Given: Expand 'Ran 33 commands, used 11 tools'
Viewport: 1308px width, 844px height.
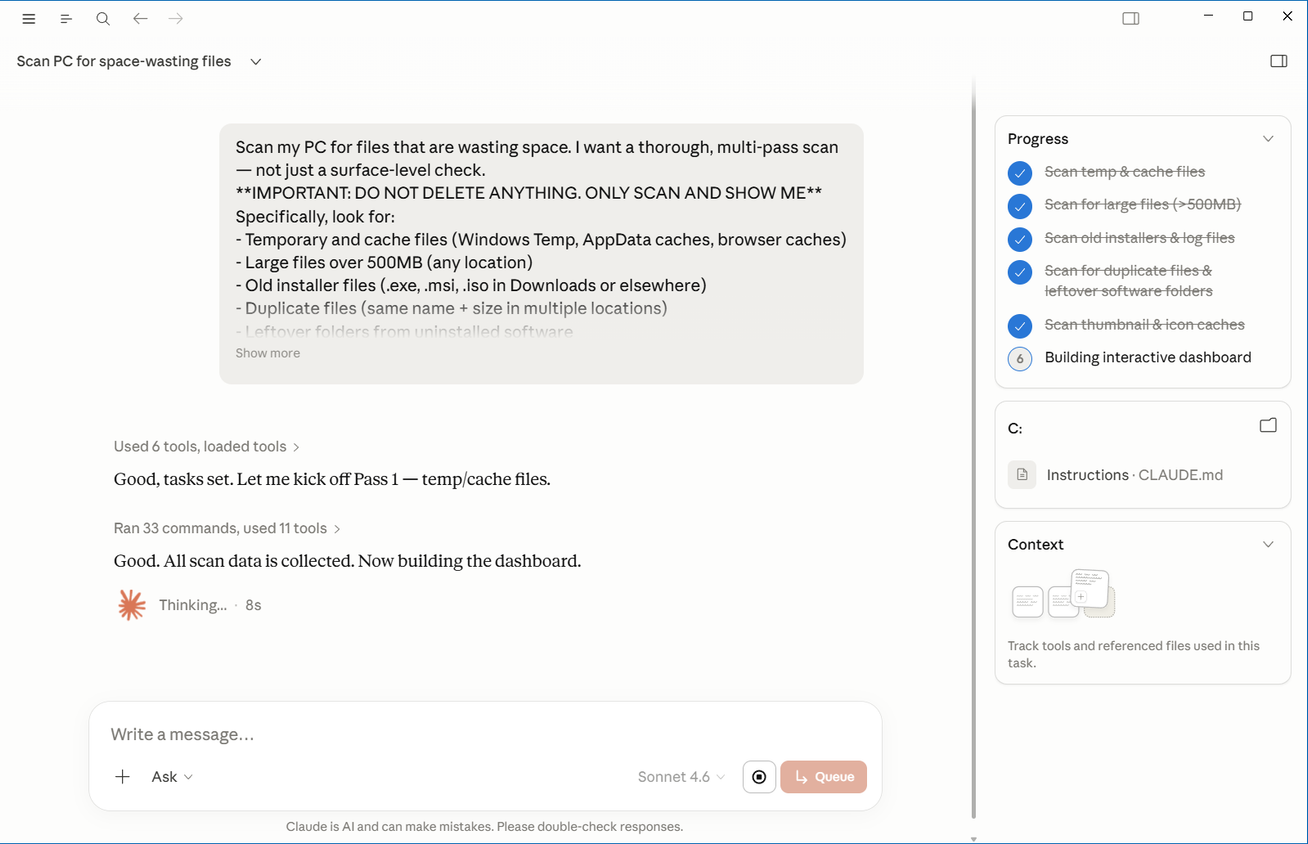Looking at the screenshot, I should 227,529.
